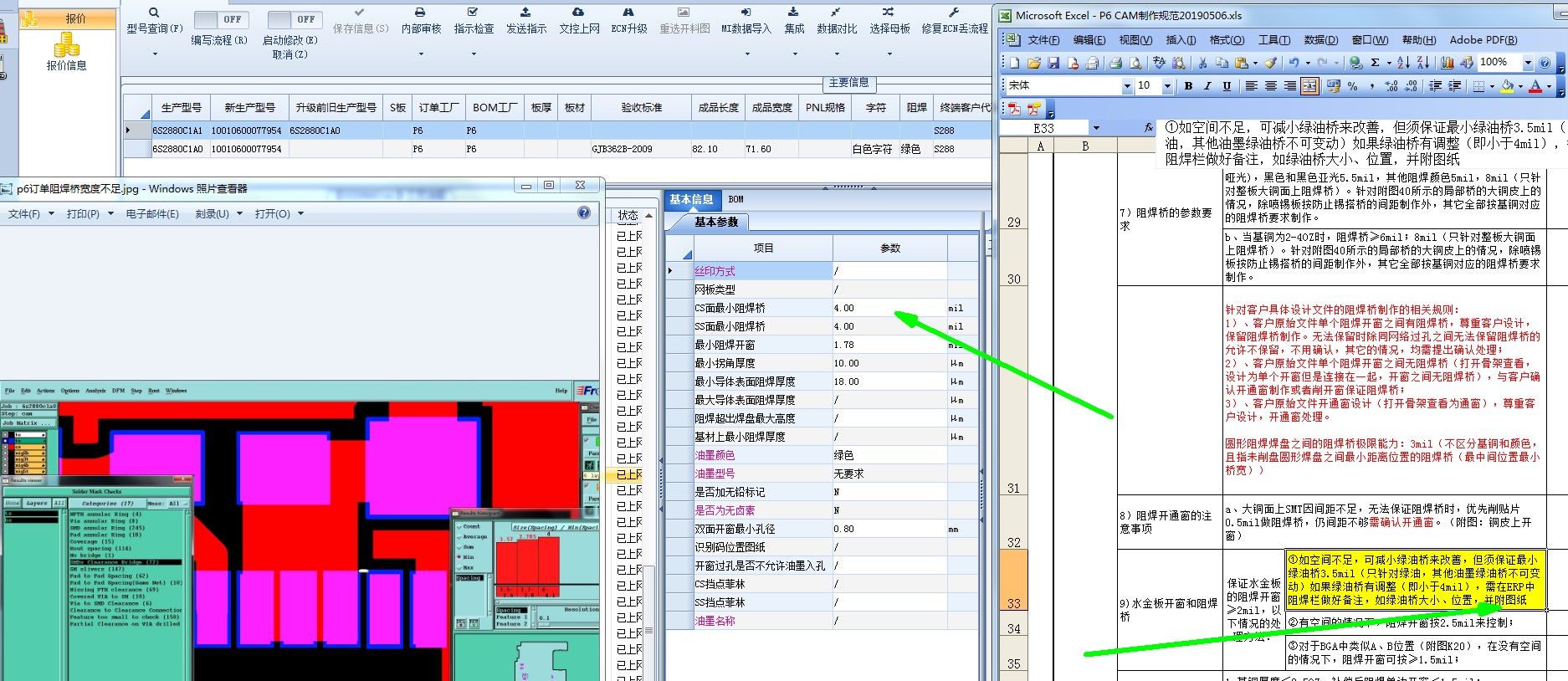Open the Excel Name Box dropdown
The height and width of the screenshot is (681, 1568).
click(x=1096, y=128)
